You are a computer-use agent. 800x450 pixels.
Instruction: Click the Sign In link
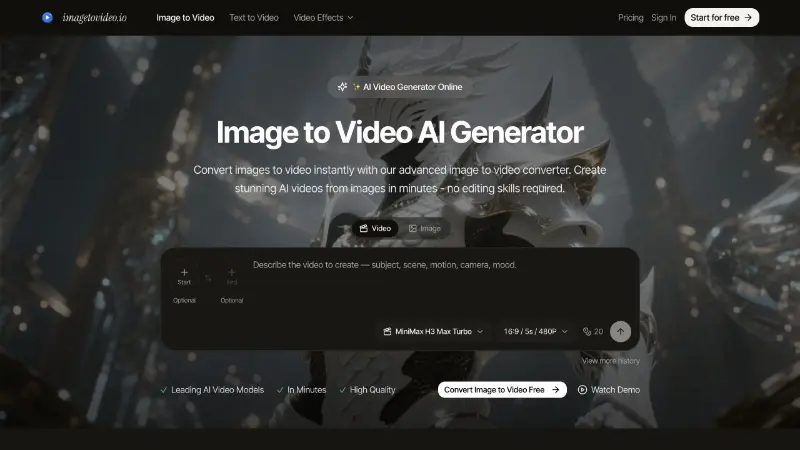663,18
